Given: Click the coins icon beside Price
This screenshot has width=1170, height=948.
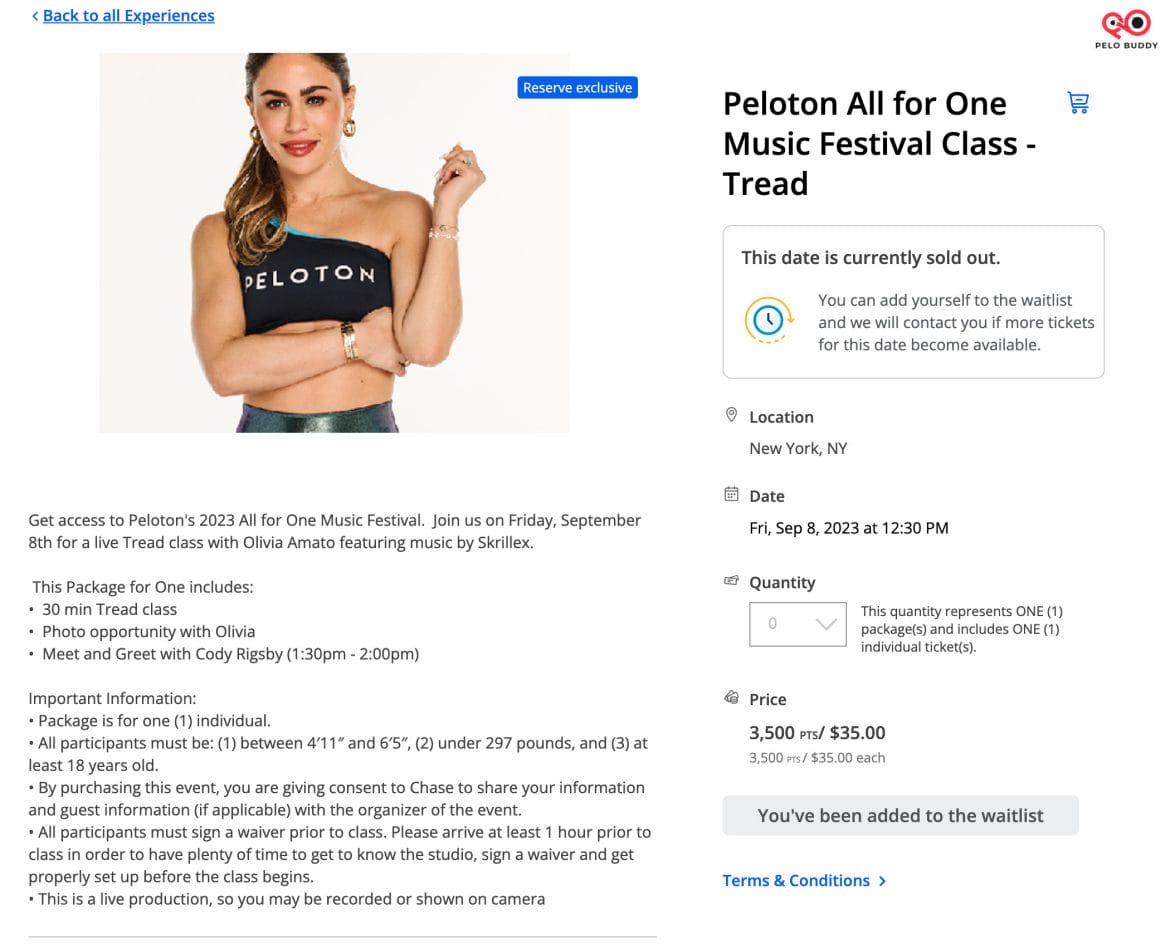Looking at the screenshot, I should coord(731,697).
